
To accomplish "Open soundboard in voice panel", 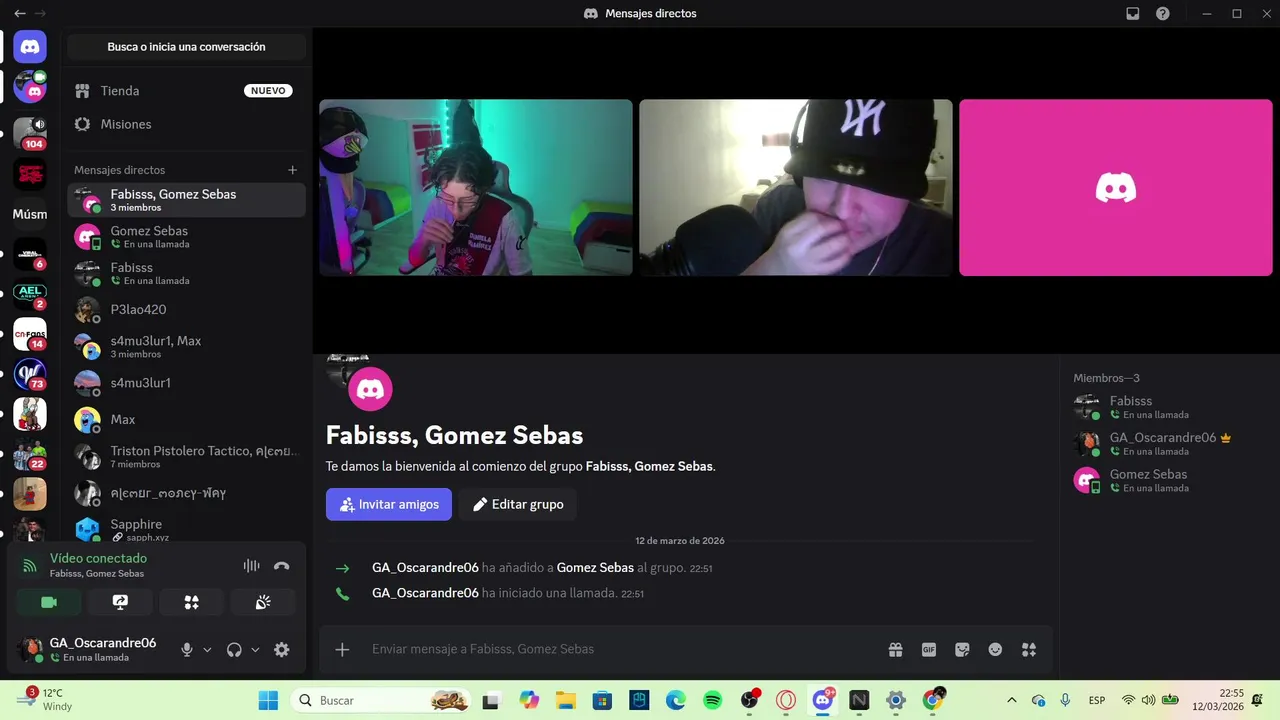I will (x=263, y=602).
